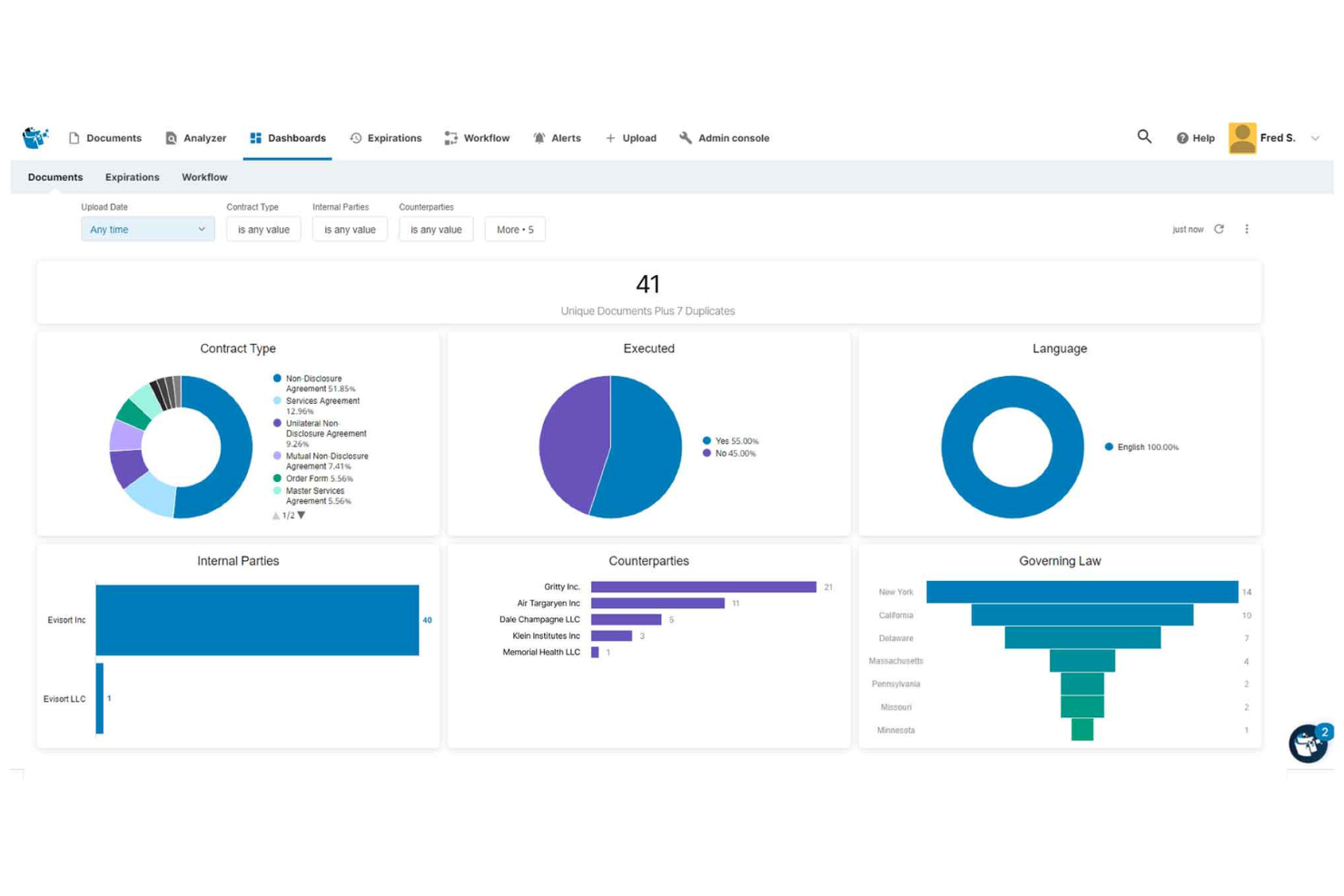1344x896 pixels.
Task: Open the Any time upload date dropdown
Action: 146,229
